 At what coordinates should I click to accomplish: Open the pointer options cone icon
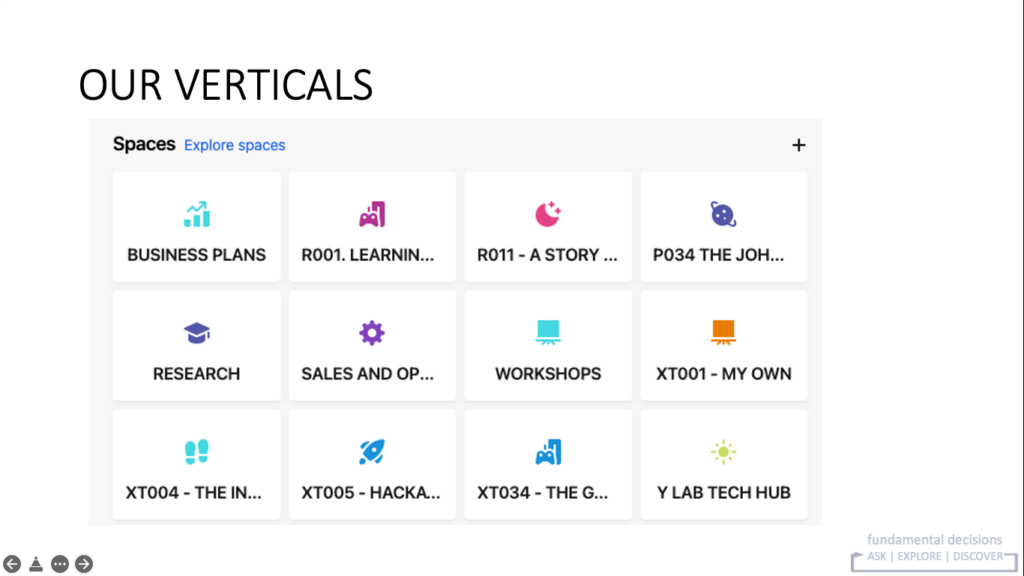click(x=36, y=564)
